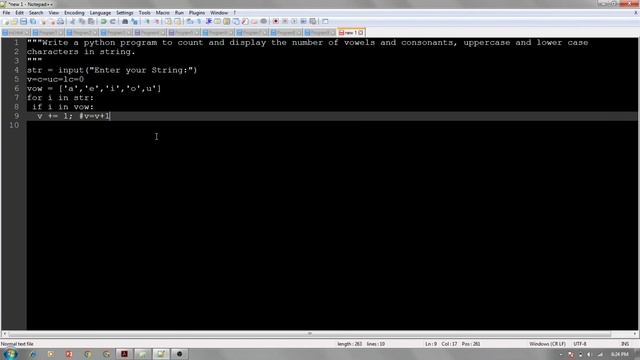Click the horizontal scrollbar right arrow
Viewport: 640px width, 360px height.
[635, 333]
